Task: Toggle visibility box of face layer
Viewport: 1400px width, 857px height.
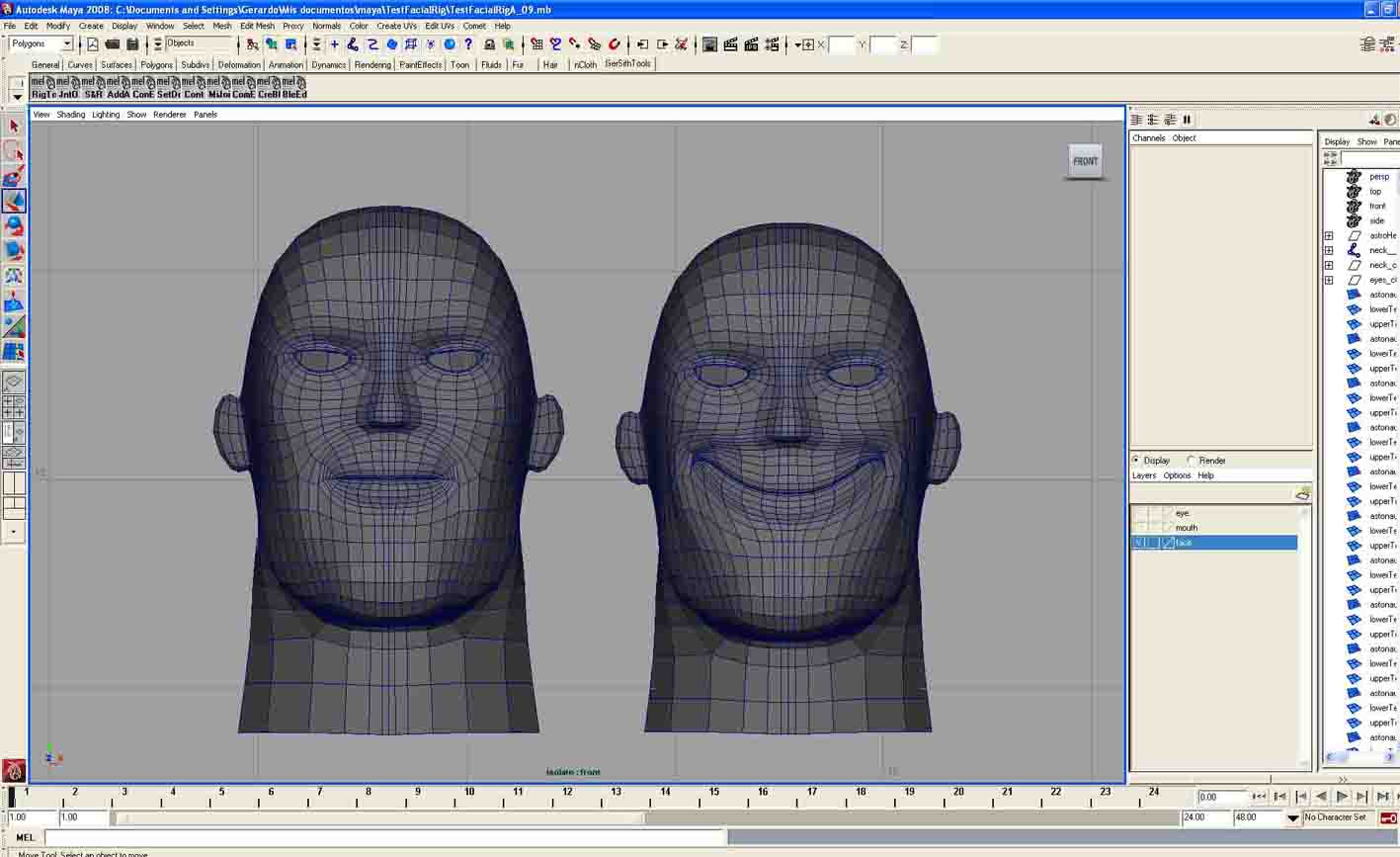Action: pyautogui.click(x=1139, y=543)
